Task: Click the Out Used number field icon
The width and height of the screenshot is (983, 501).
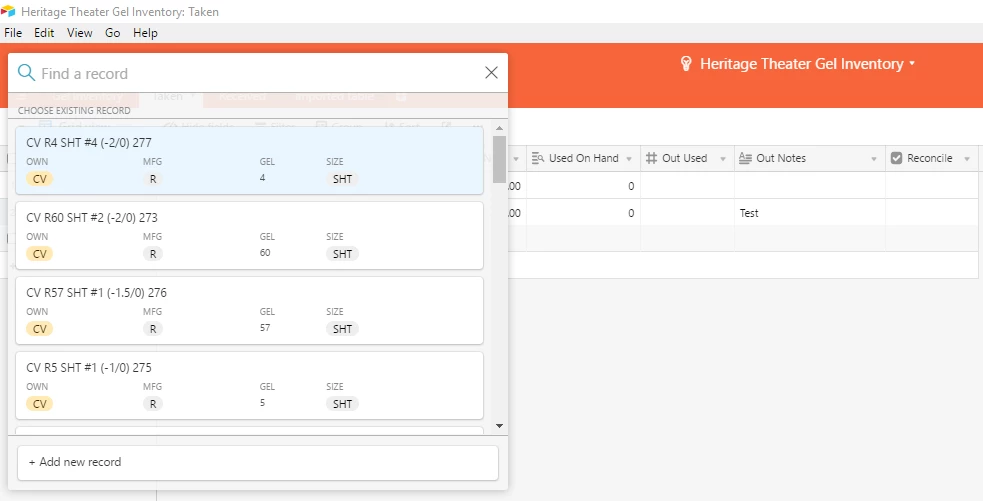Action: (x=651, y=158)
